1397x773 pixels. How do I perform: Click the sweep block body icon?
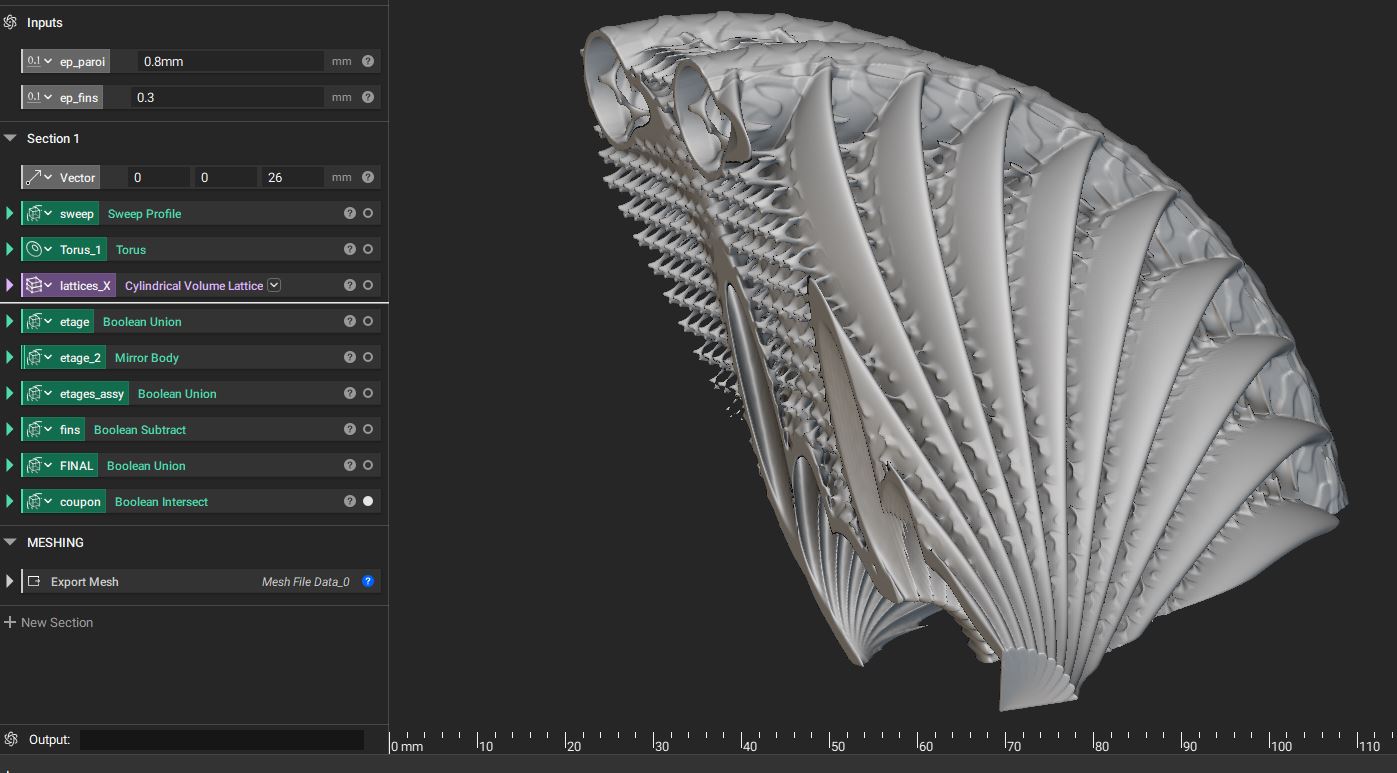(39, 213)
